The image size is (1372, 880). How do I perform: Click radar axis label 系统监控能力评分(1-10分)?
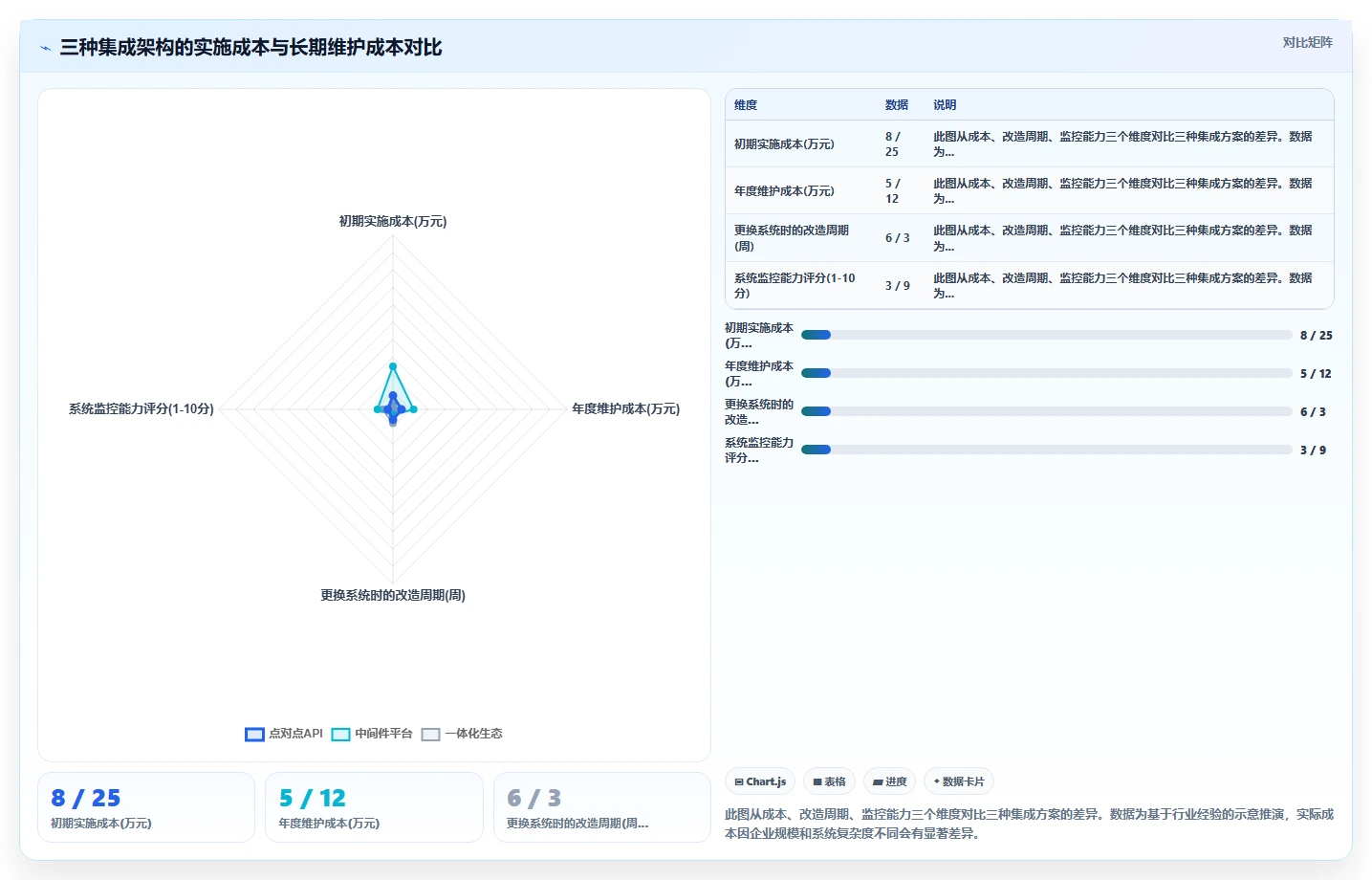[x=142, y=408]
